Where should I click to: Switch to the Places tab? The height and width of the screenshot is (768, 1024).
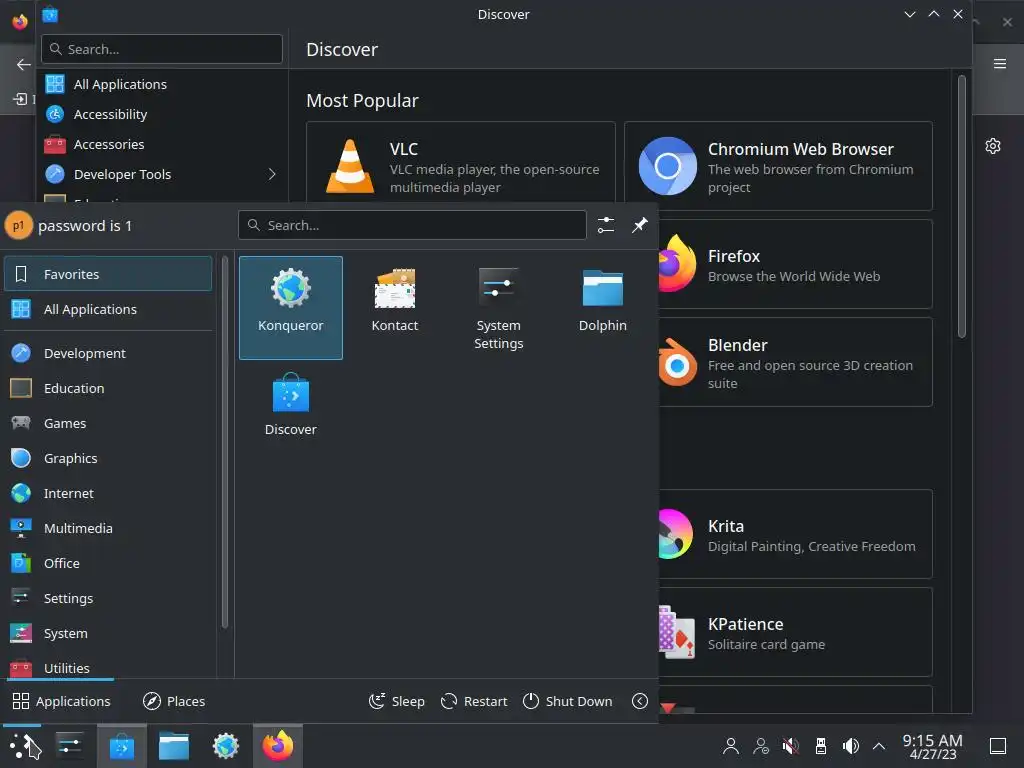click(174, 701)
